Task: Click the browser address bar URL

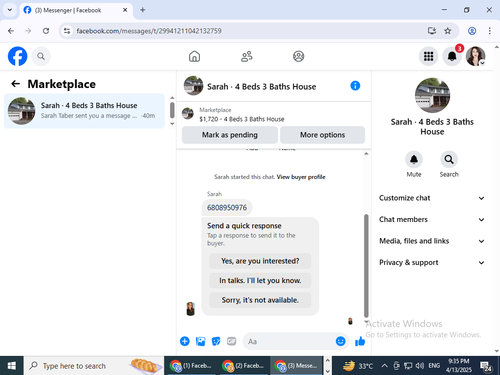Action: pyautogui.click(x=149, y=31)
